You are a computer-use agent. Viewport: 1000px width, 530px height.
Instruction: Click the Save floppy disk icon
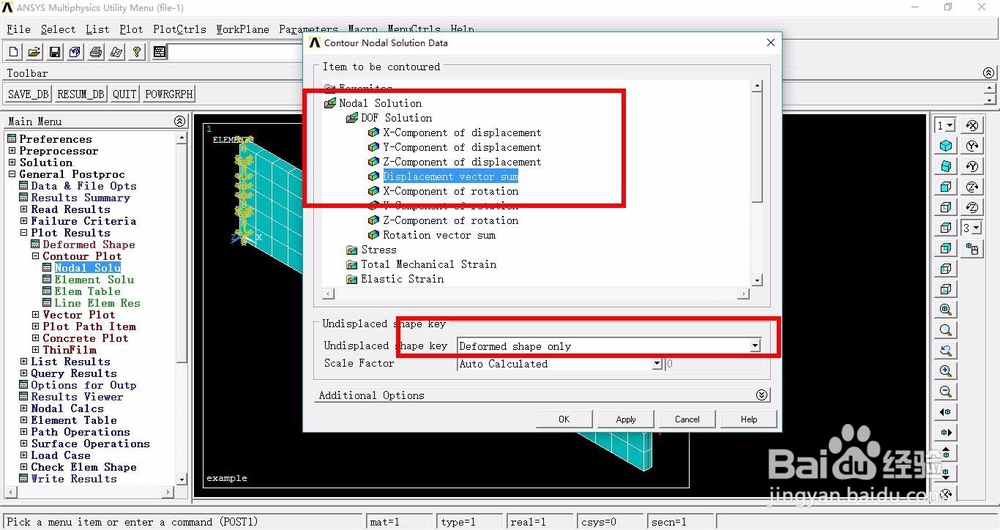(x=55, y=52)
